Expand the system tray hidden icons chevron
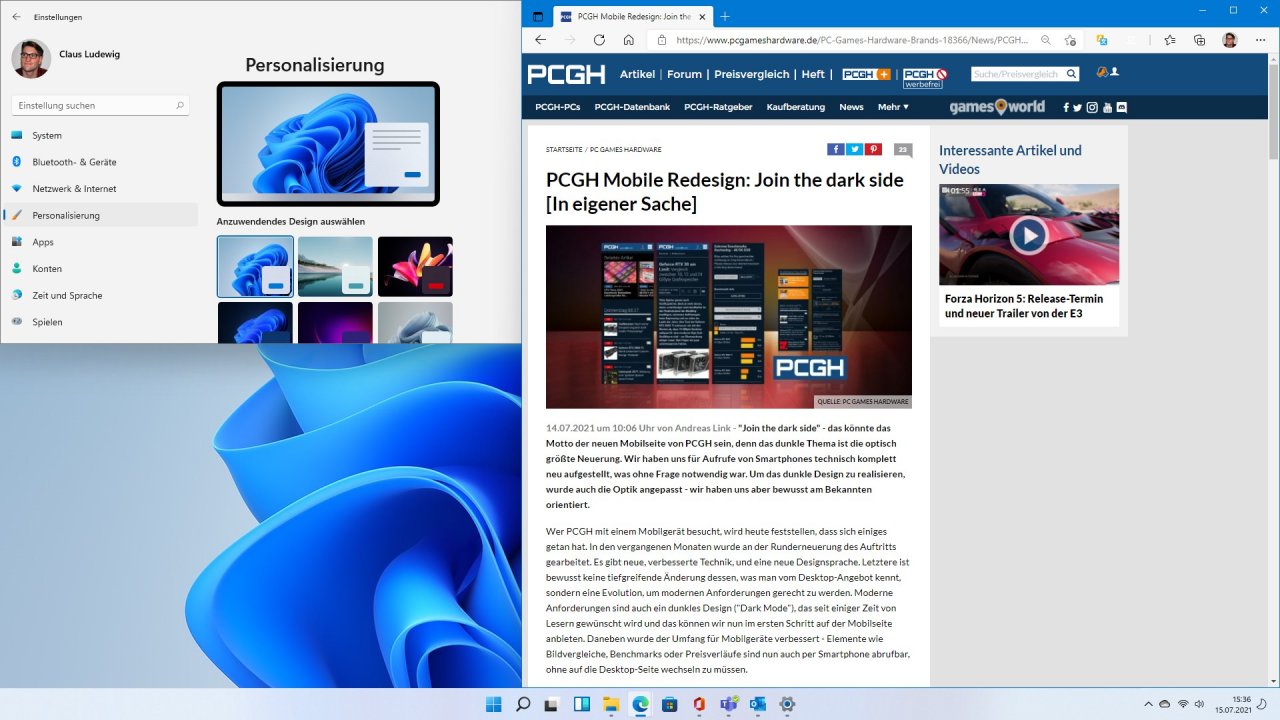The image size is (1280, 720). pyautogui.click(x=1147, y=704)
